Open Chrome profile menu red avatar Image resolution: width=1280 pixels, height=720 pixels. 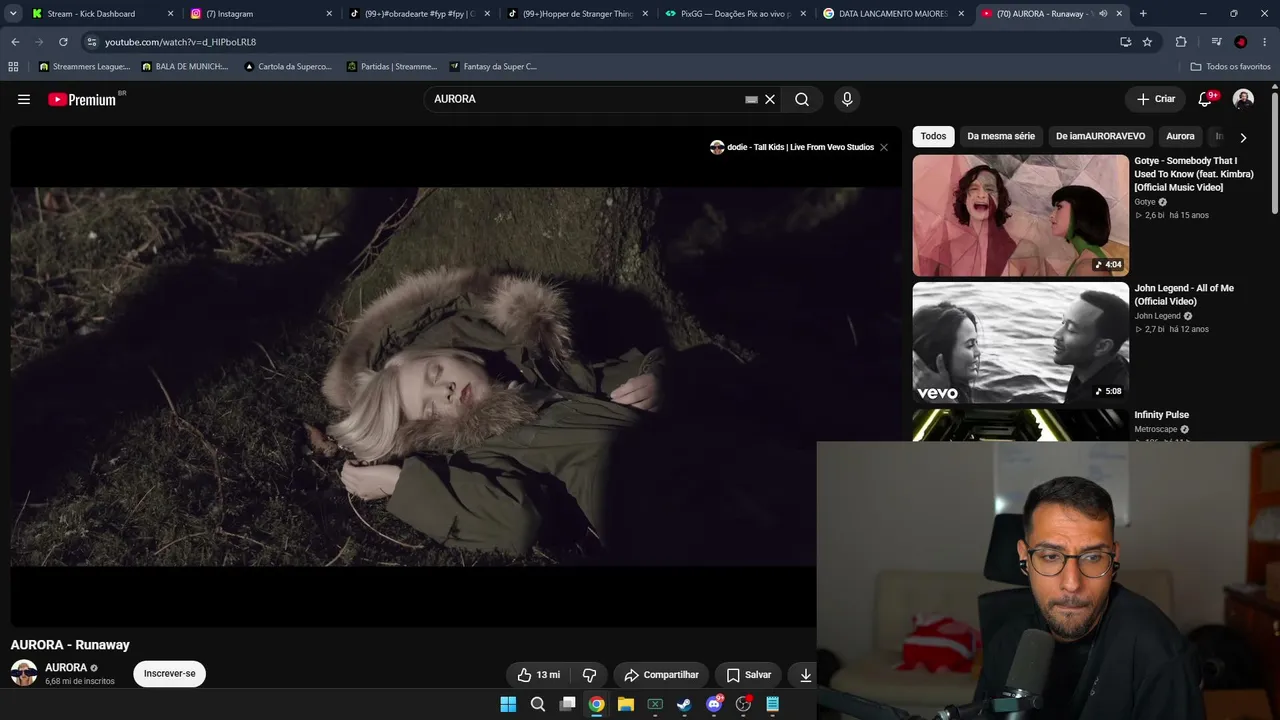point(1241,42)
